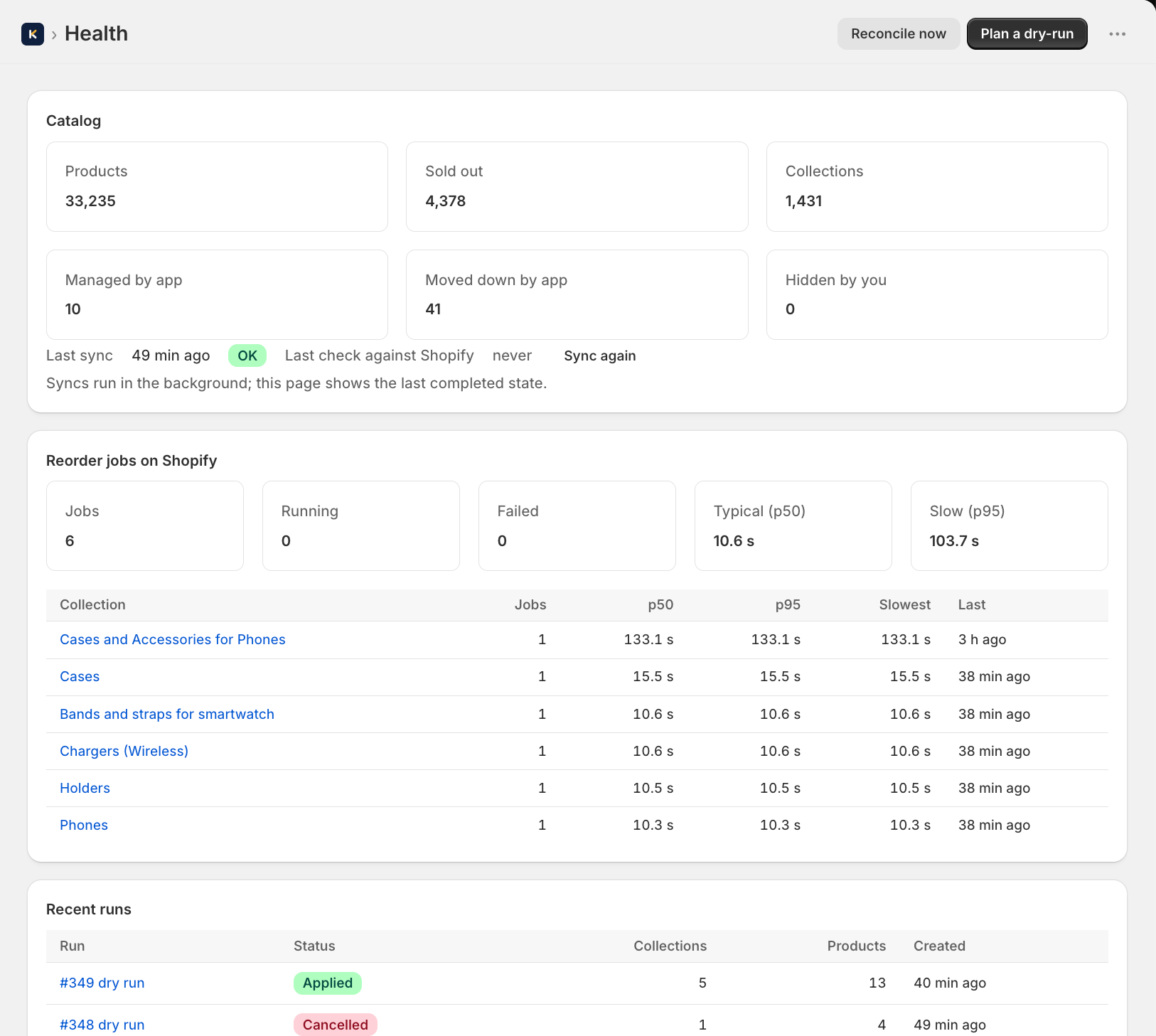Open the Cases collection link
The height and width of the screenshot is (1036, 1156).
(80, 676)
